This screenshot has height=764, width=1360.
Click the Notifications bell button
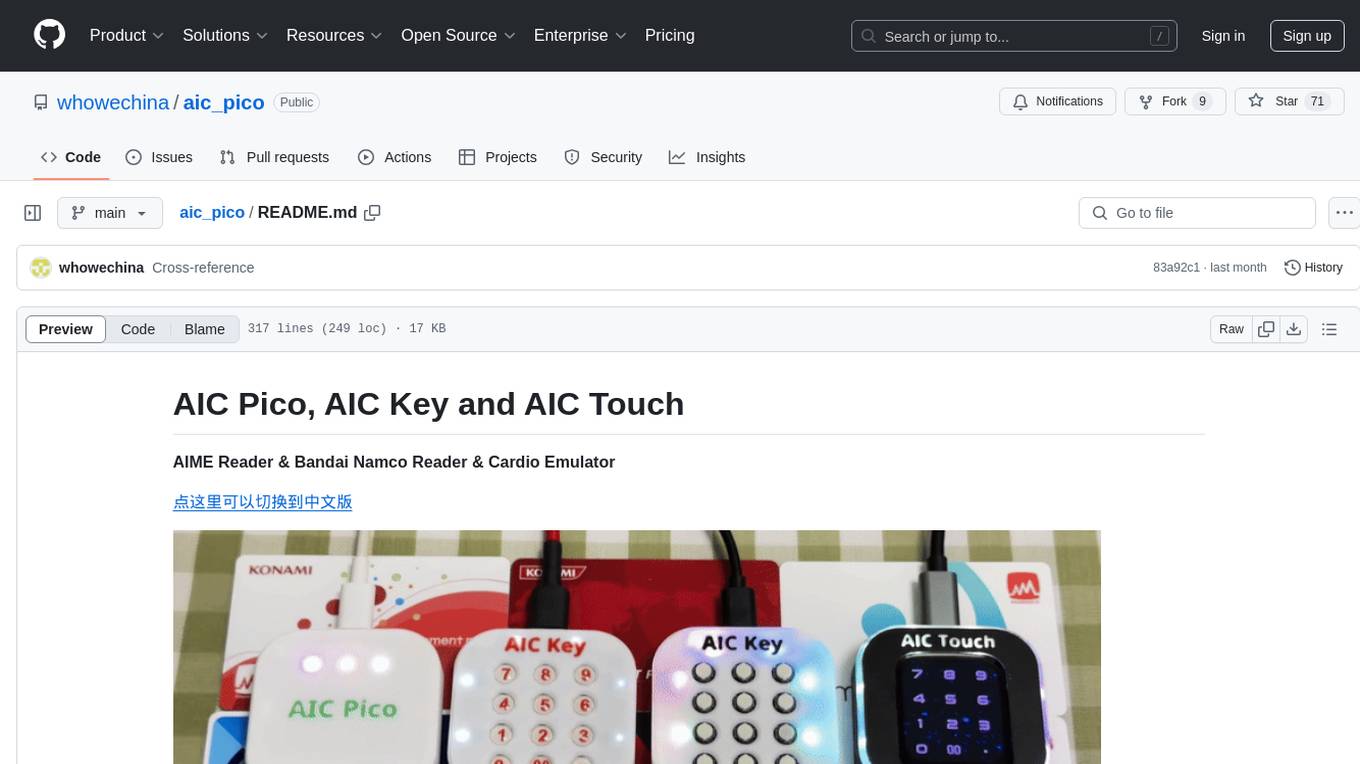[x=1058, y=102]
